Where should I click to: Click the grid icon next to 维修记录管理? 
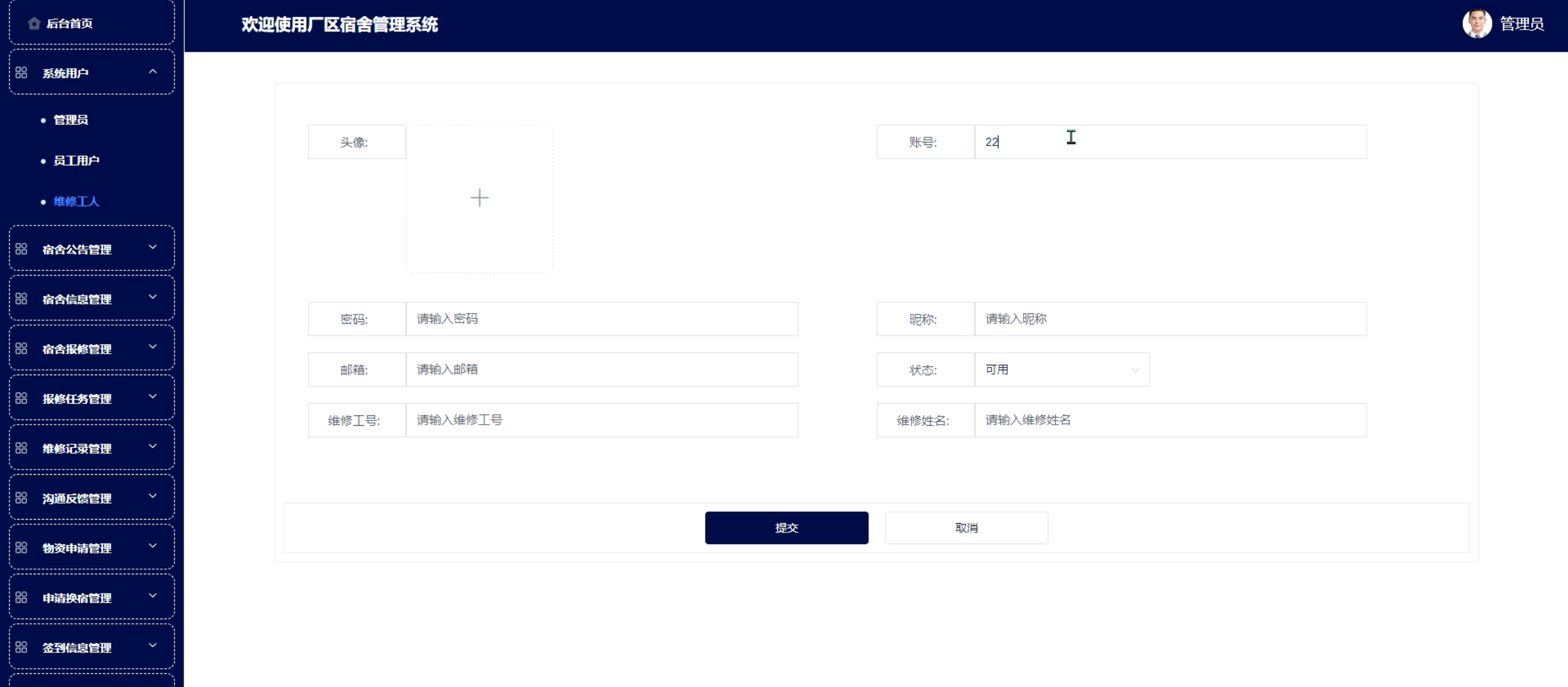click(21, 449)
